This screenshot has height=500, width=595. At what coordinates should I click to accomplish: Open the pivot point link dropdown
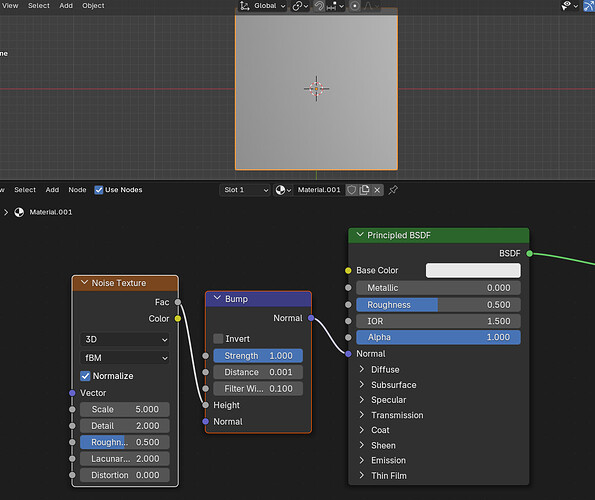point(300,6)
